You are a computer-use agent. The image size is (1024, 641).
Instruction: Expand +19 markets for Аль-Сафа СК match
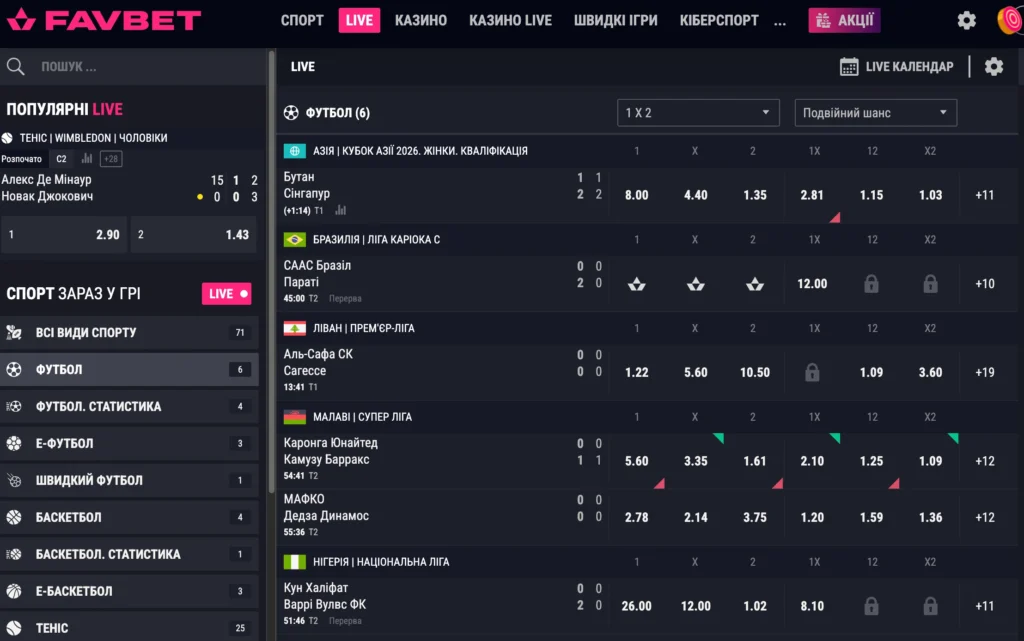click(984, 372)
